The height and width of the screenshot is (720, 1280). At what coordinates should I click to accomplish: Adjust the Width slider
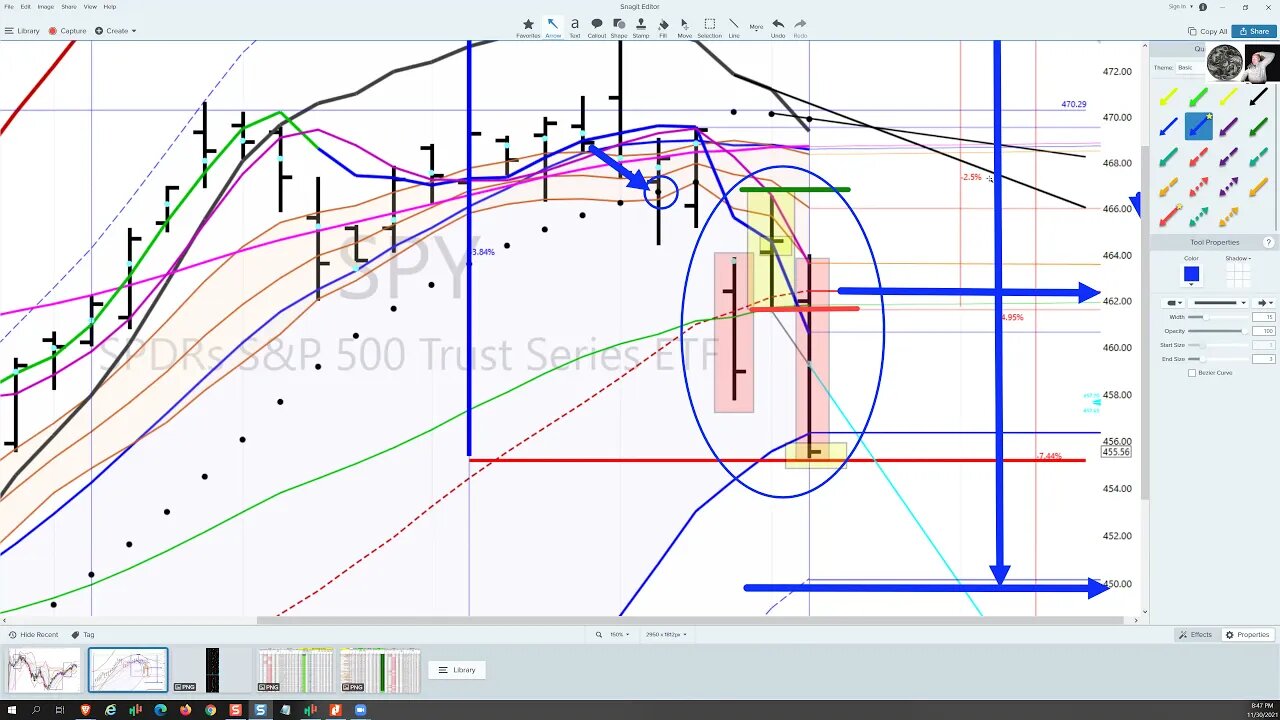pyautogui.click(x=1217, y=317)
